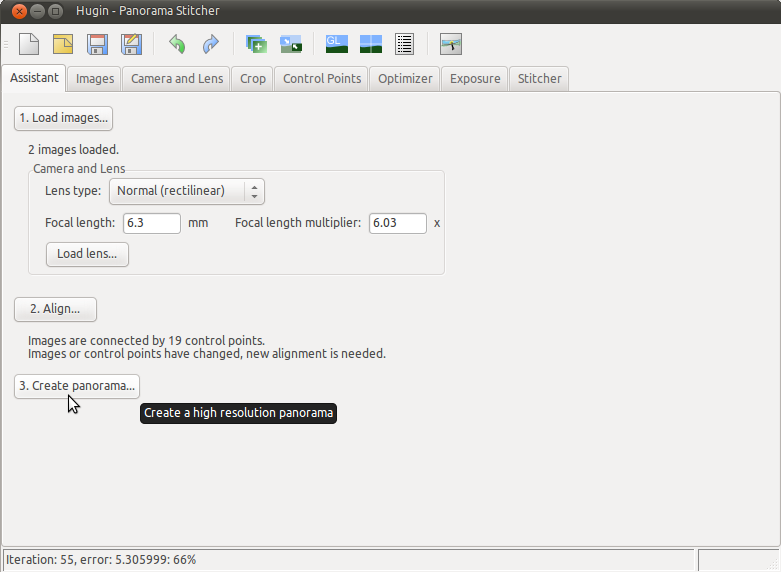Click the 1. Load images button
781x572 pixels.
63,118
